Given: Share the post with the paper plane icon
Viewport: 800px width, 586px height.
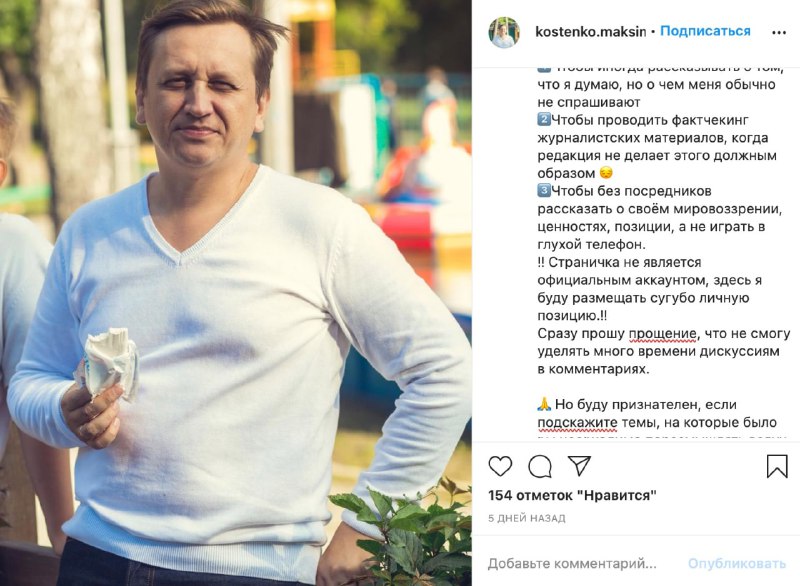Looking at the screenshot, I should point(580,466).
